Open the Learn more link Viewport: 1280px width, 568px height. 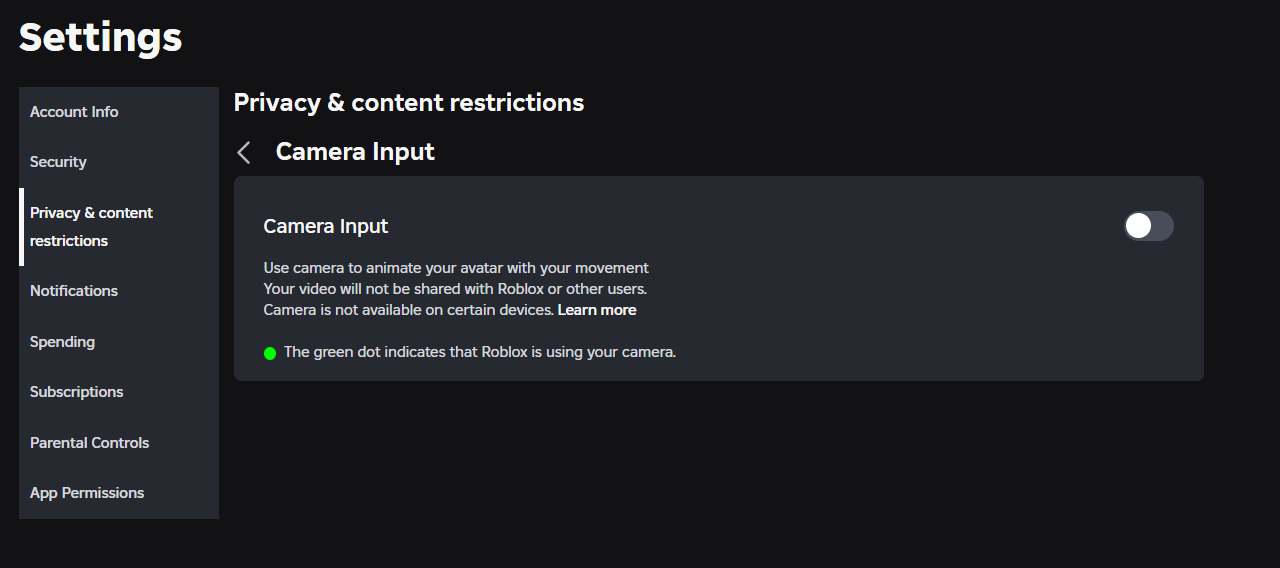(597, 310)
